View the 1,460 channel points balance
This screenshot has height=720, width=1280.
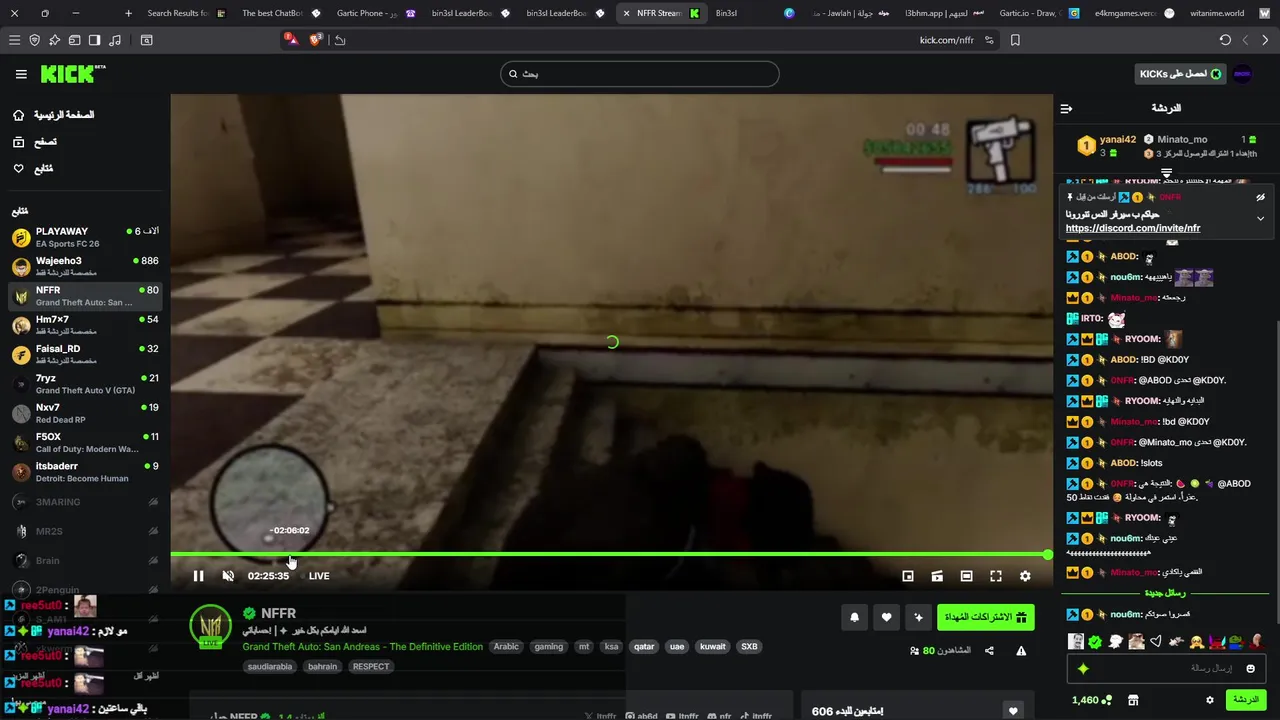(x=1092, y=700)
